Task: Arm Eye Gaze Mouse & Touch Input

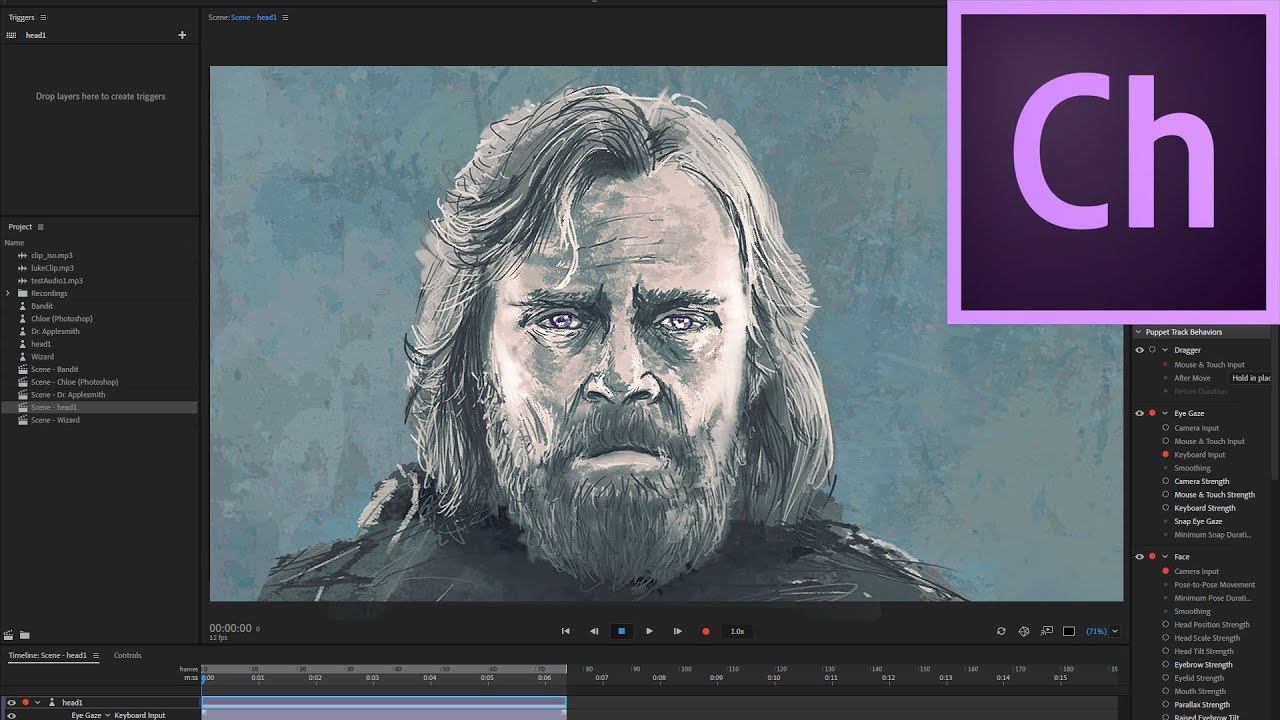Action: (1165, 441)
